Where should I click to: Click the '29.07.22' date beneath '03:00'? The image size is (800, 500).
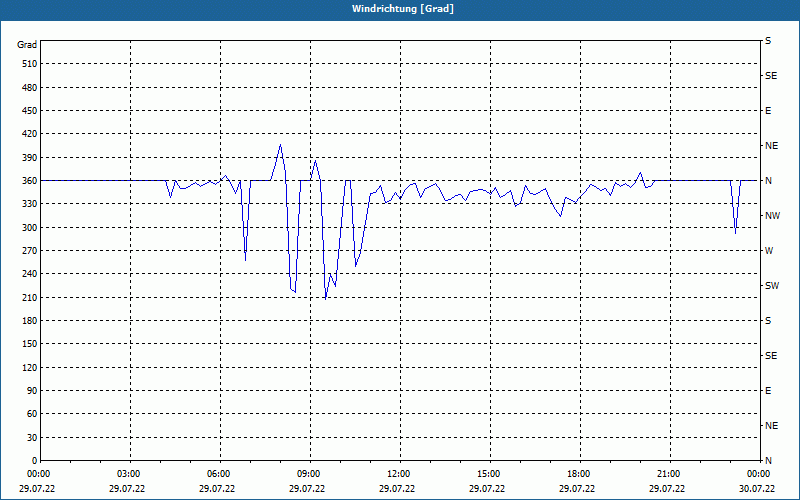[x=127, y=489]
